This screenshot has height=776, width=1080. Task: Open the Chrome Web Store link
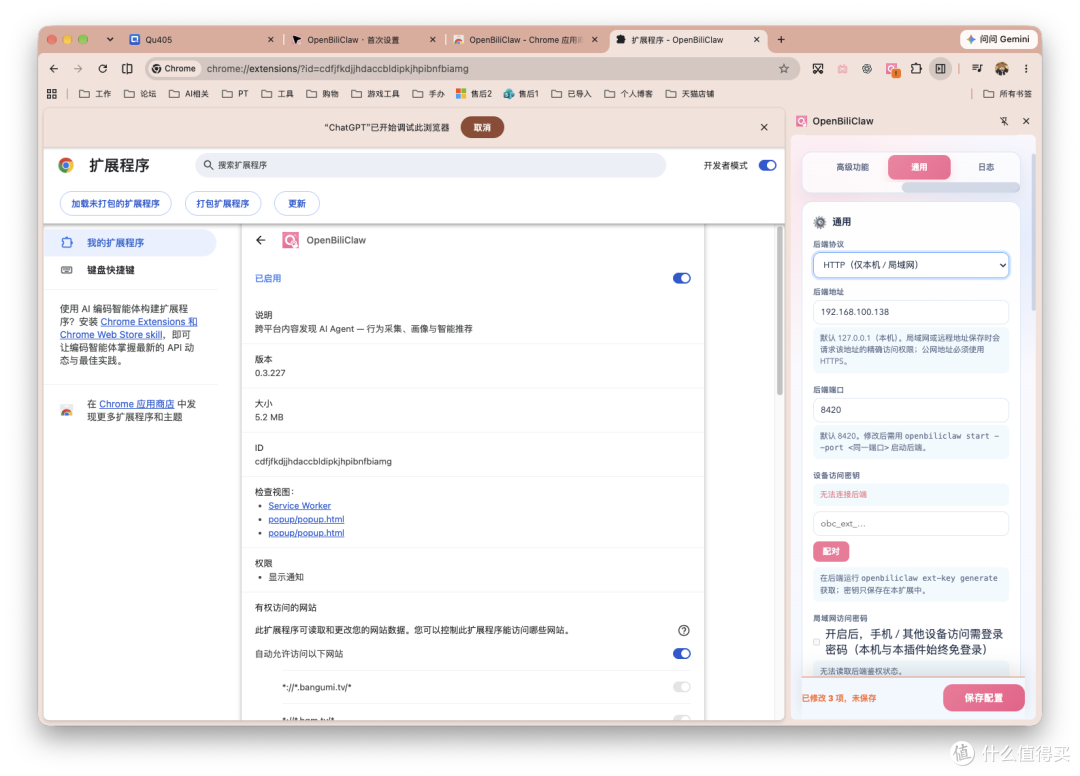tap(136, 404)
